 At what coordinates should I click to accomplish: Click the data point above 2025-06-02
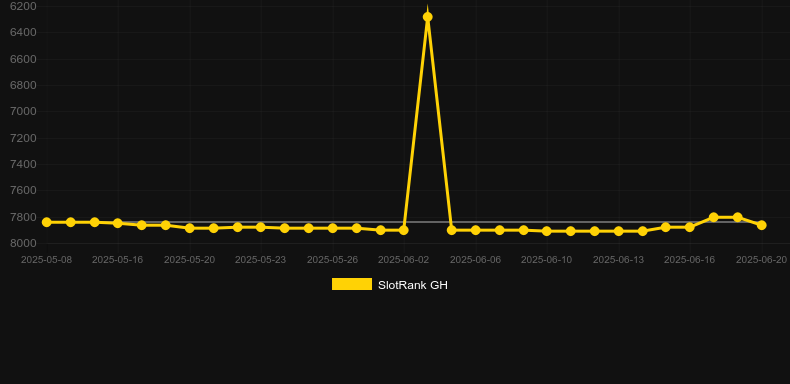(404, 230)
